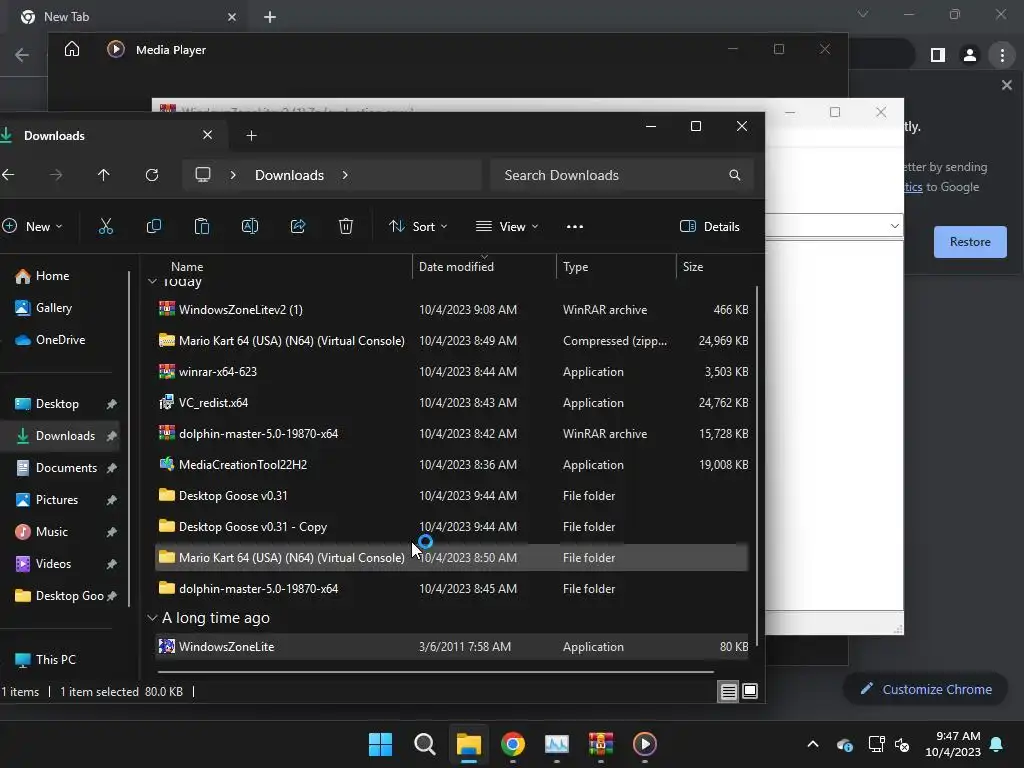Click the Delete trash icon in Explorer toolbar

tap(346, 227)
